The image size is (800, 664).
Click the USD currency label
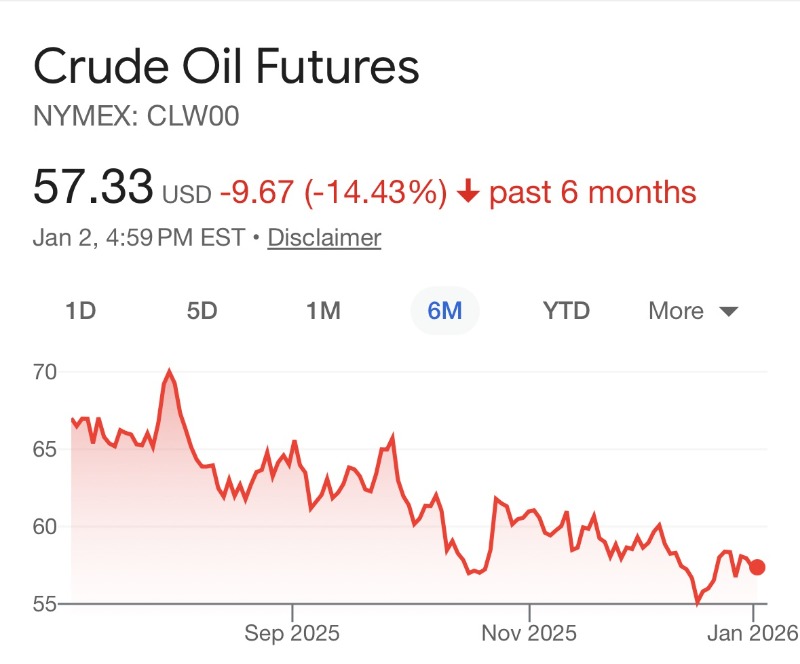pyautogui.click(x=187, y=193)
